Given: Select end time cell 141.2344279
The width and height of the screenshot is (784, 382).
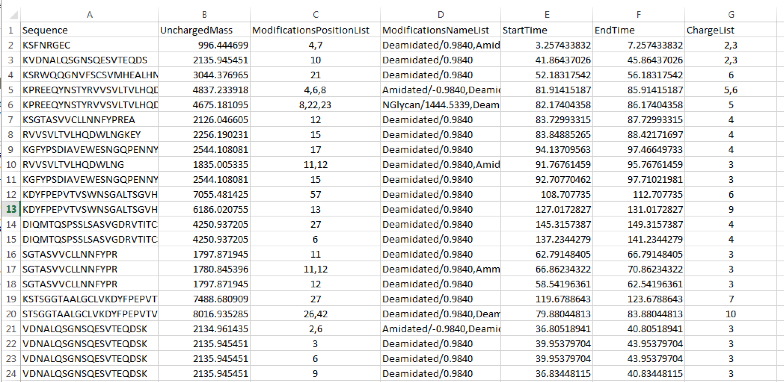Looking at the screenshot, I should pyautogui.click(x=638, y=240).
